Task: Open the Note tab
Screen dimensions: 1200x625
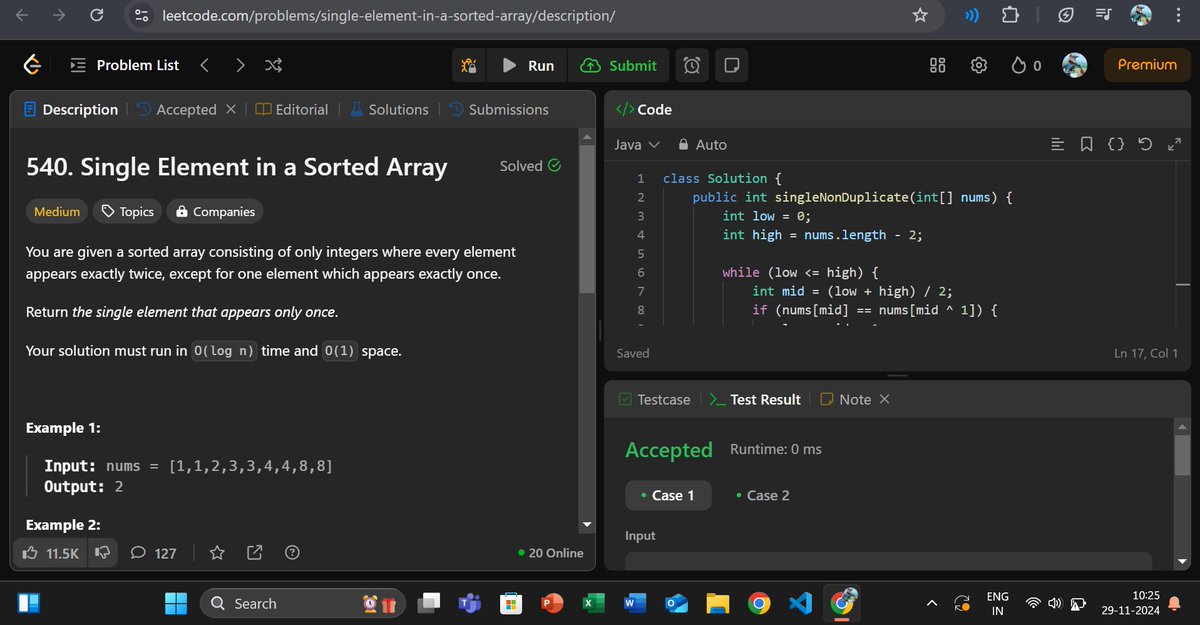Action: click(845, 399)
